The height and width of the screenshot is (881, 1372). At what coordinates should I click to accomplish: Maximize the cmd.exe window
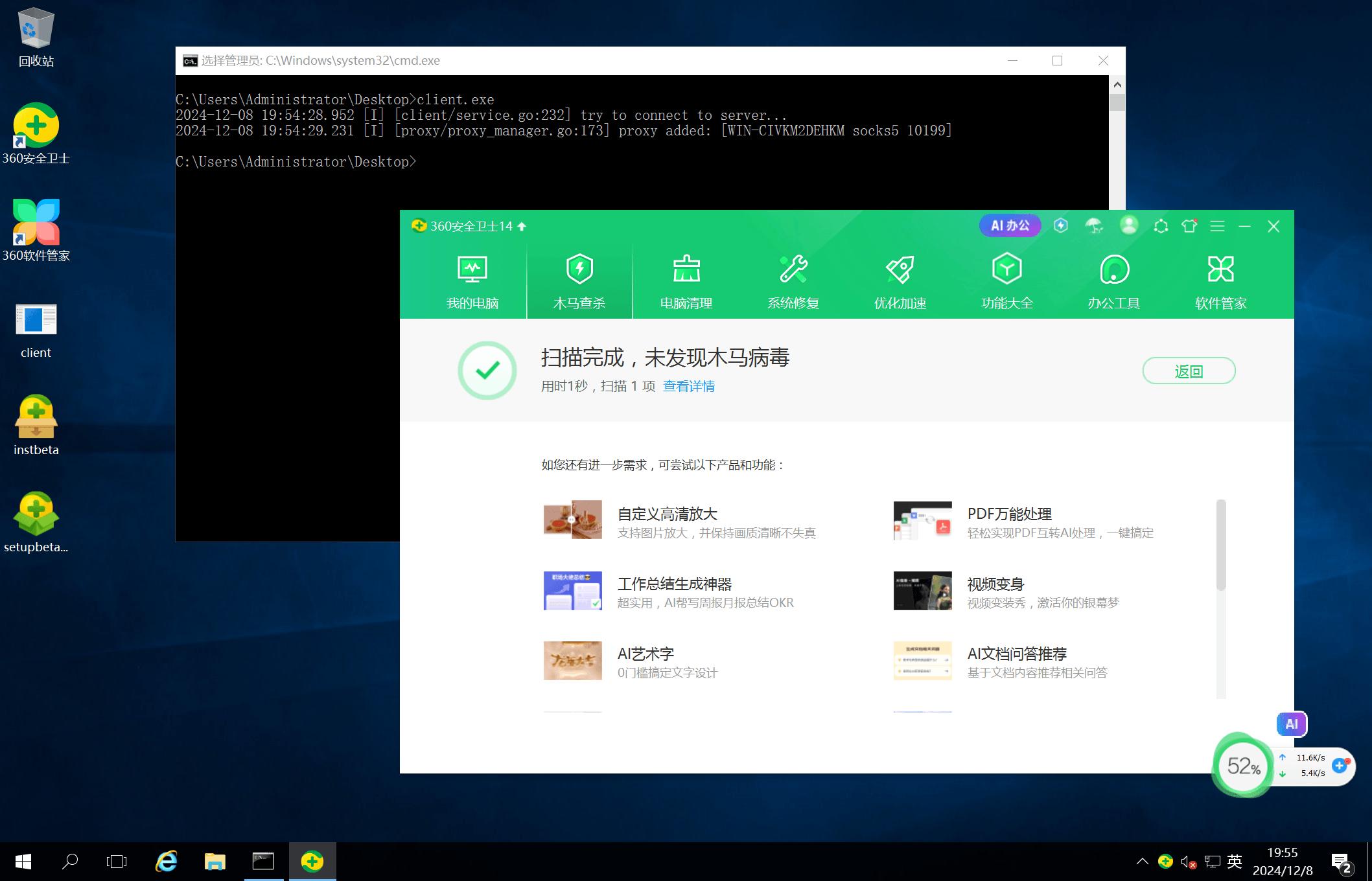(x=1057, y=61)
